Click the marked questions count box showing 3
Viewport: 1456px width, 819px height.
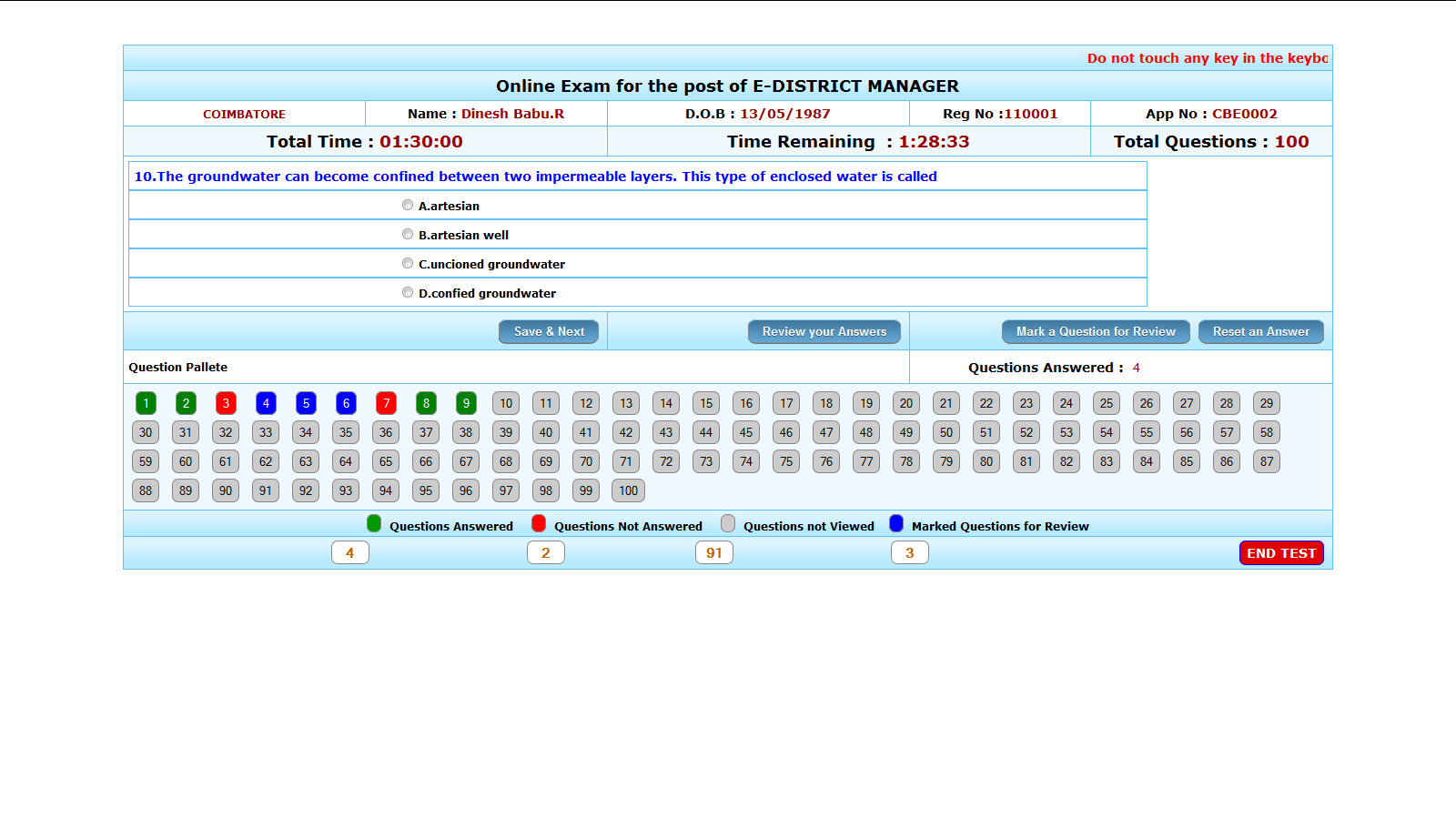(910, 552)
